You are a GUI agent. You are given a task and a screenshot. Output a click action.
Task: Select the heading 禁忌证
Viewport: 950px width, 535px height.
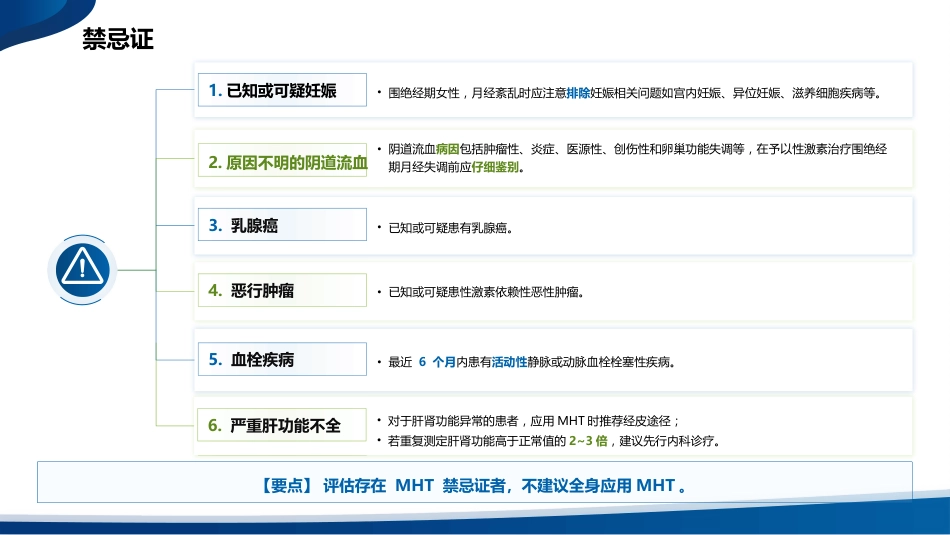click(118, 39)
